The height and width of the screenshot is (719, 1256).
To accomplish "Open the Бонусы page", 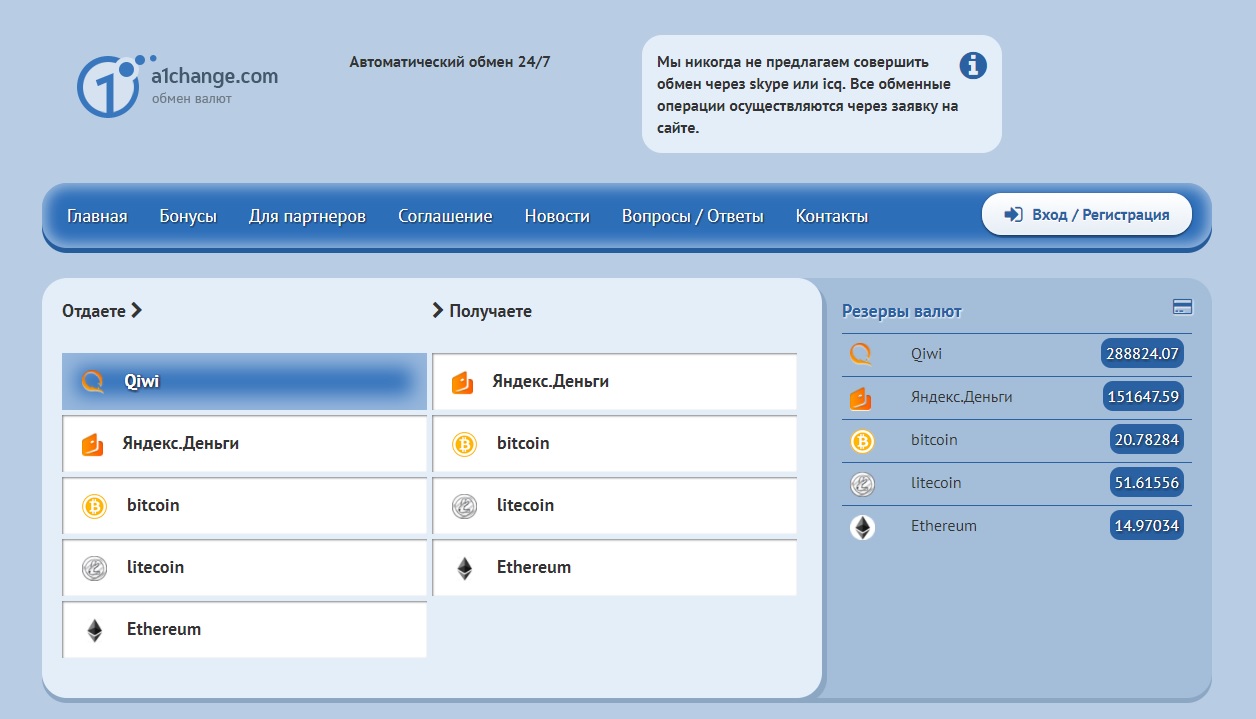I will [188, 216].
